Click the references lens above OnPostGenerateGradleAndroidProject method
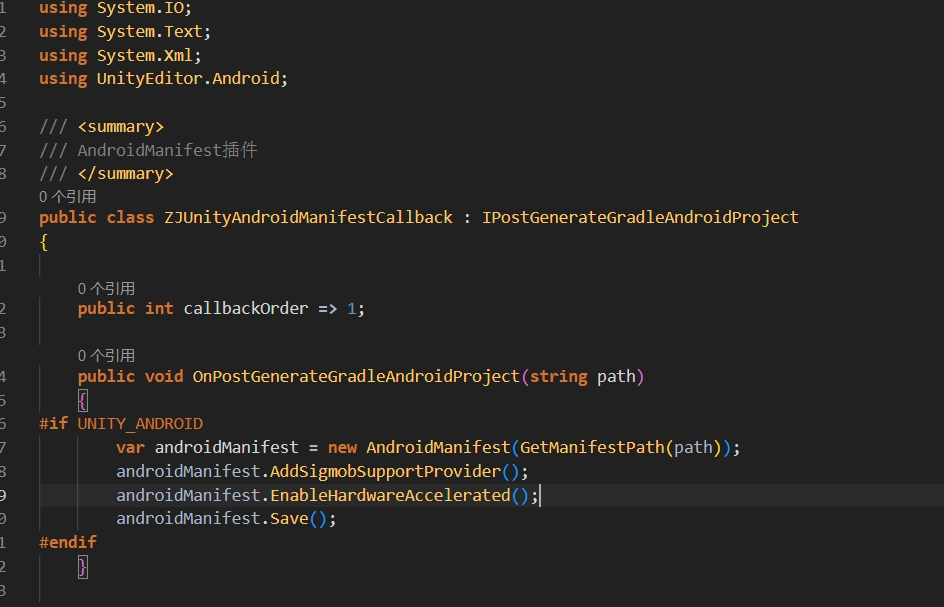 pos(106,356)
